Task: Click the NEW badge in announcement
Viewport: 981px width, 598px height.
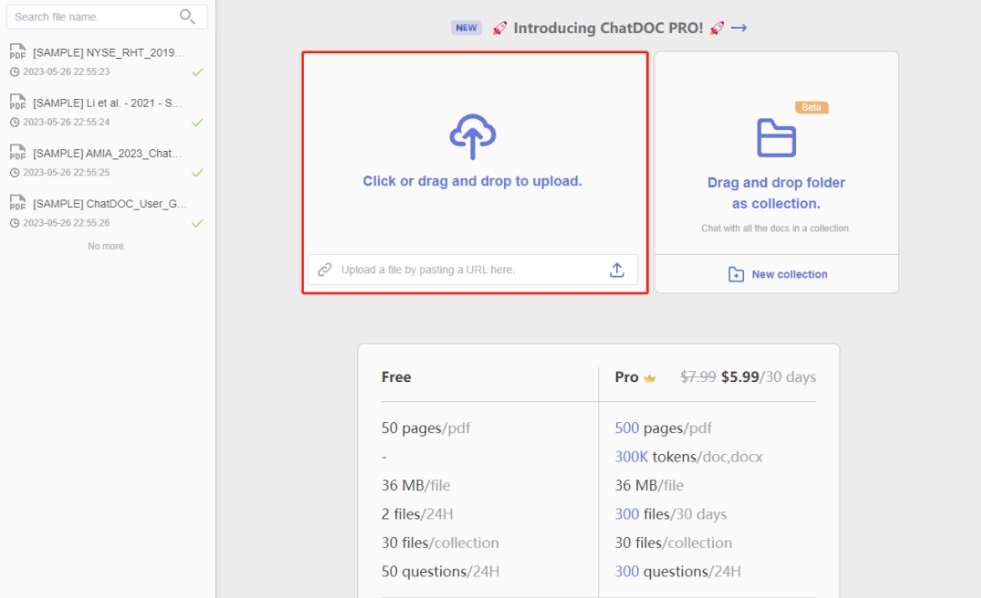Action: [x=466, y=28]
